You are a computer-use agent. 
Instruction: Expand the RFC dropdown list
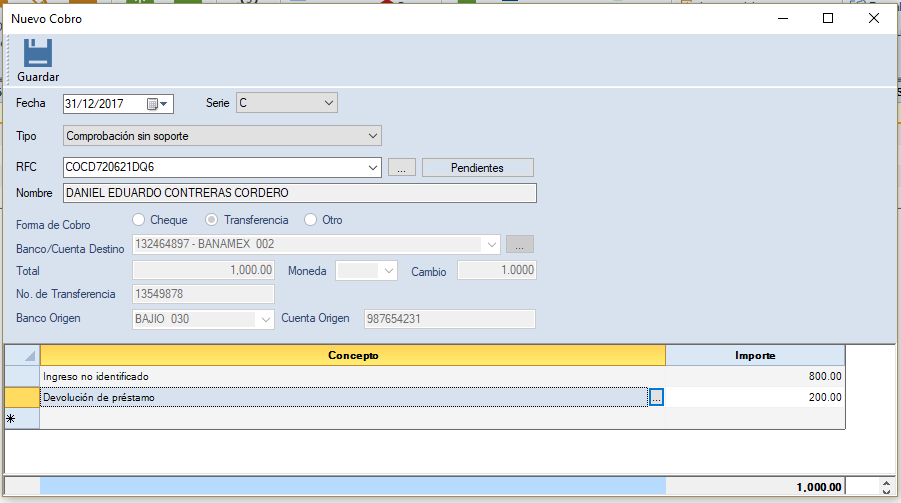(x=373, y=168)
